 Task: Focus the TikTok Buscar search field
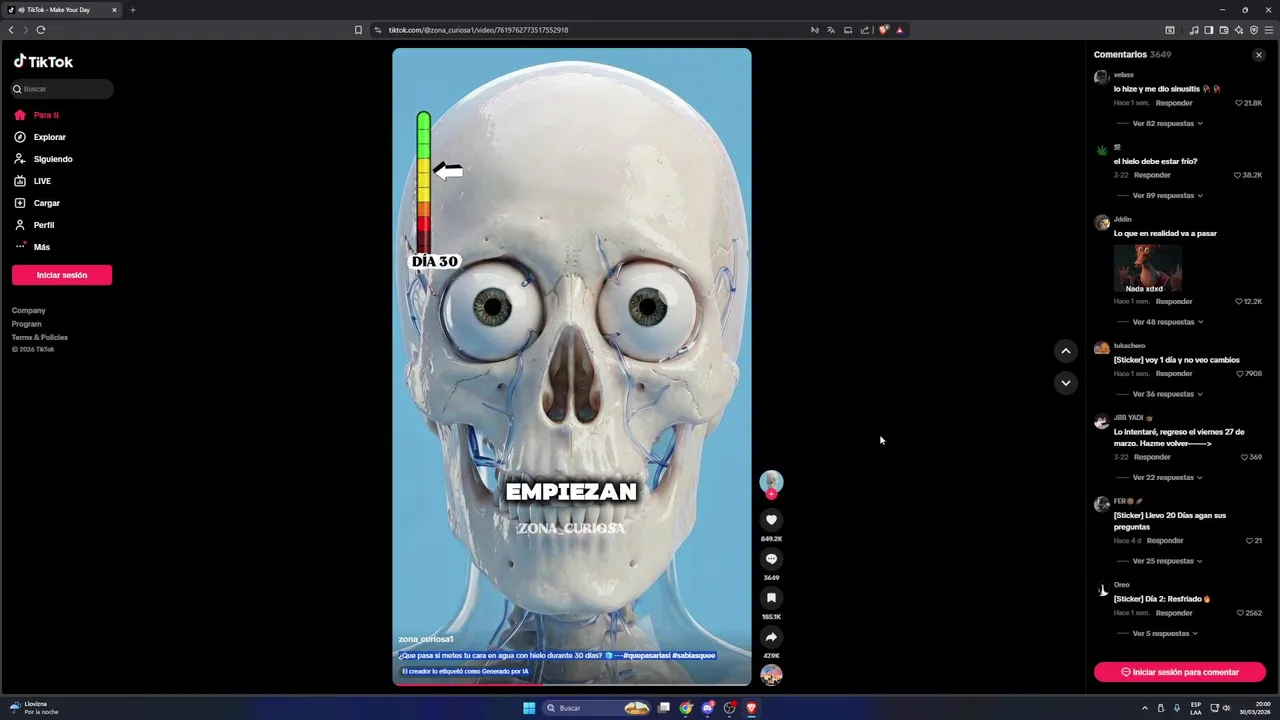point(62,89)
